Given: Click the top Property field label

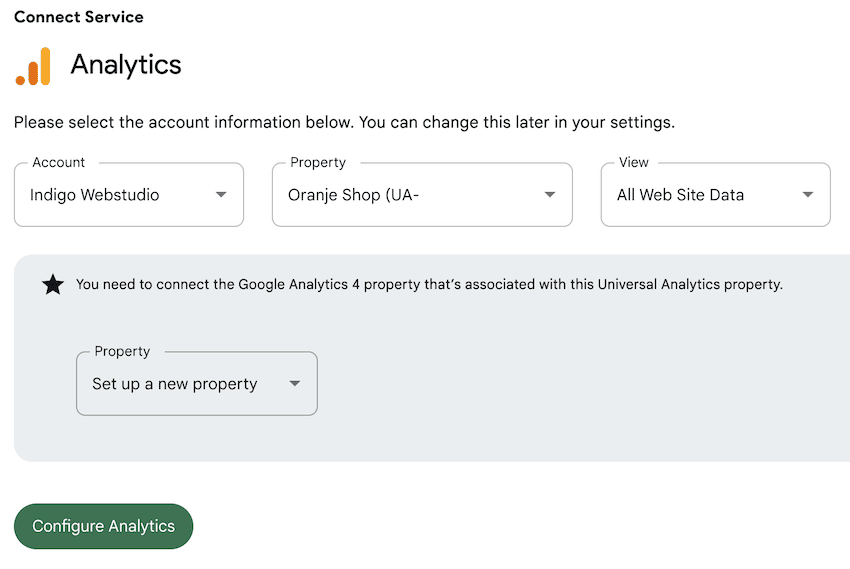Looking at the screenshot, I should pyautogui.click(x=318, y=162).
